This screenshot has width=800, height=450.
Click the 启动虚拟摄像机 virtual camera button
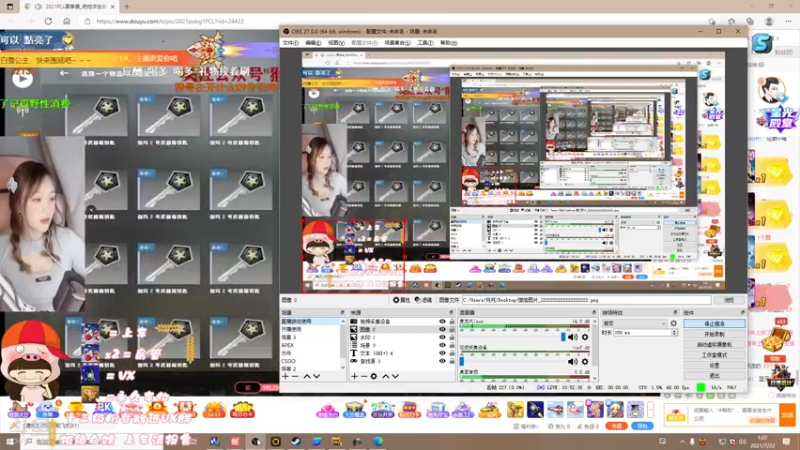coord(714,344)
